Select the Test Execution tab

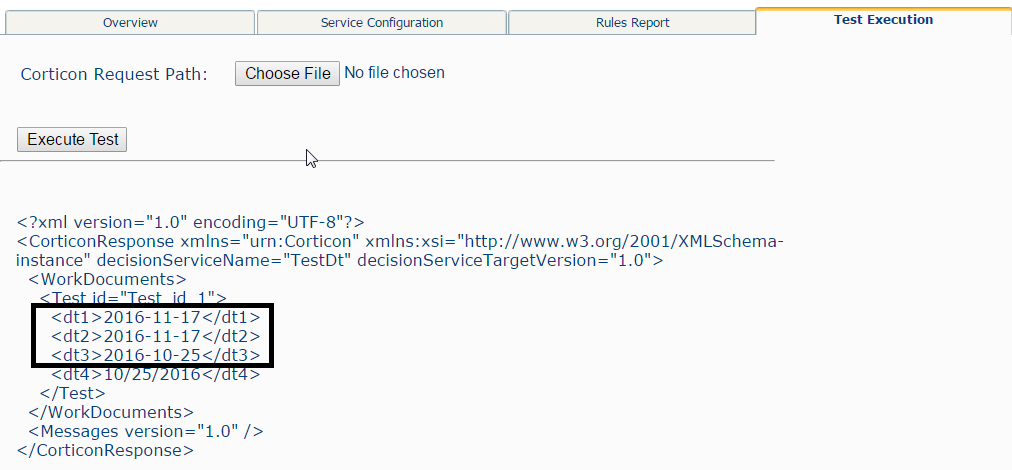click(x=884, y=20)
